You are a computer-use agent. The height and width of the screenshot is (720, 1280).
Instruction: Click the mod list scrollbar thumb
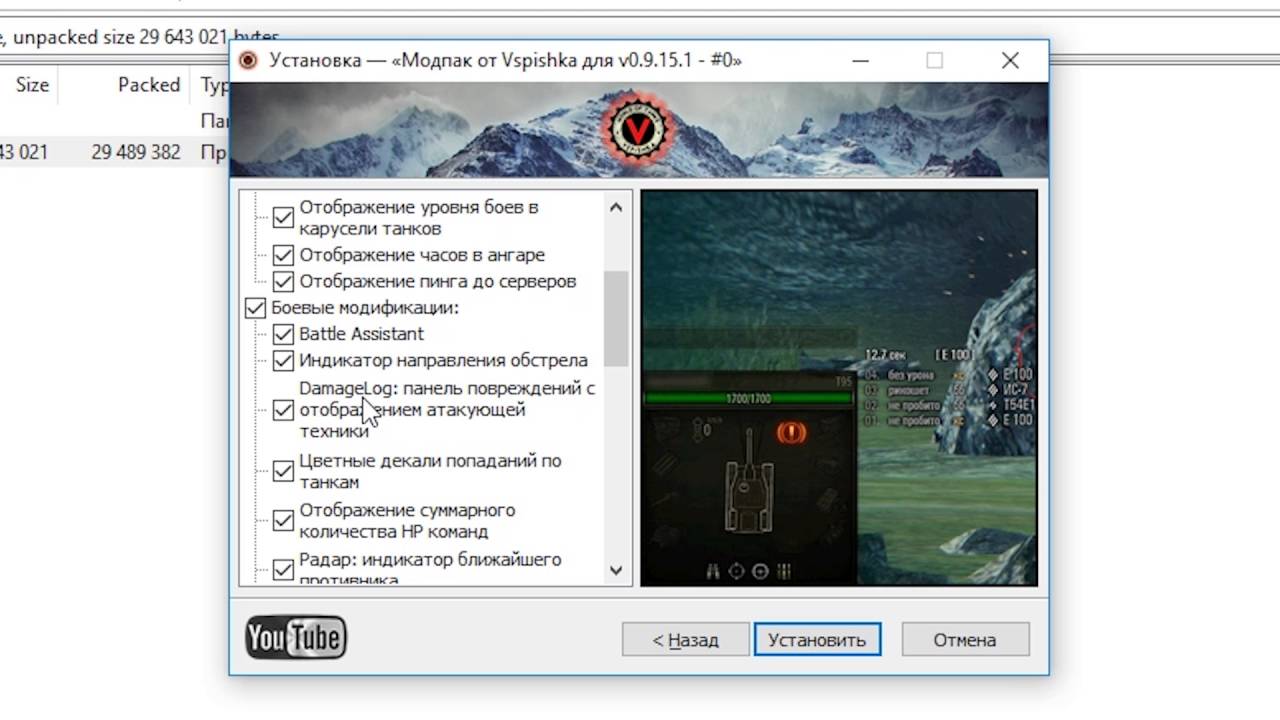[616, 318]
